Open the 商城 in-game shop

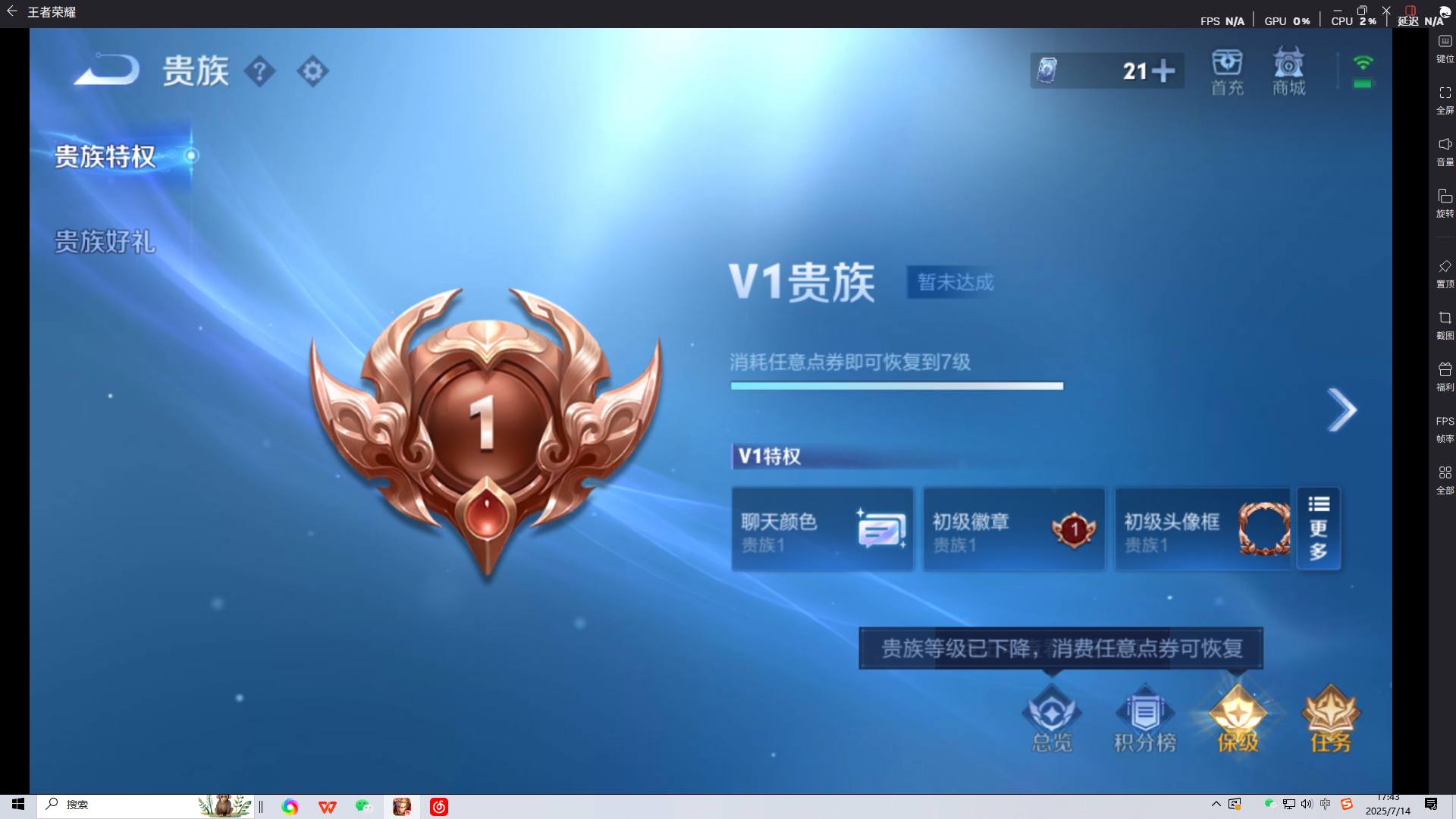[1289, 72]
